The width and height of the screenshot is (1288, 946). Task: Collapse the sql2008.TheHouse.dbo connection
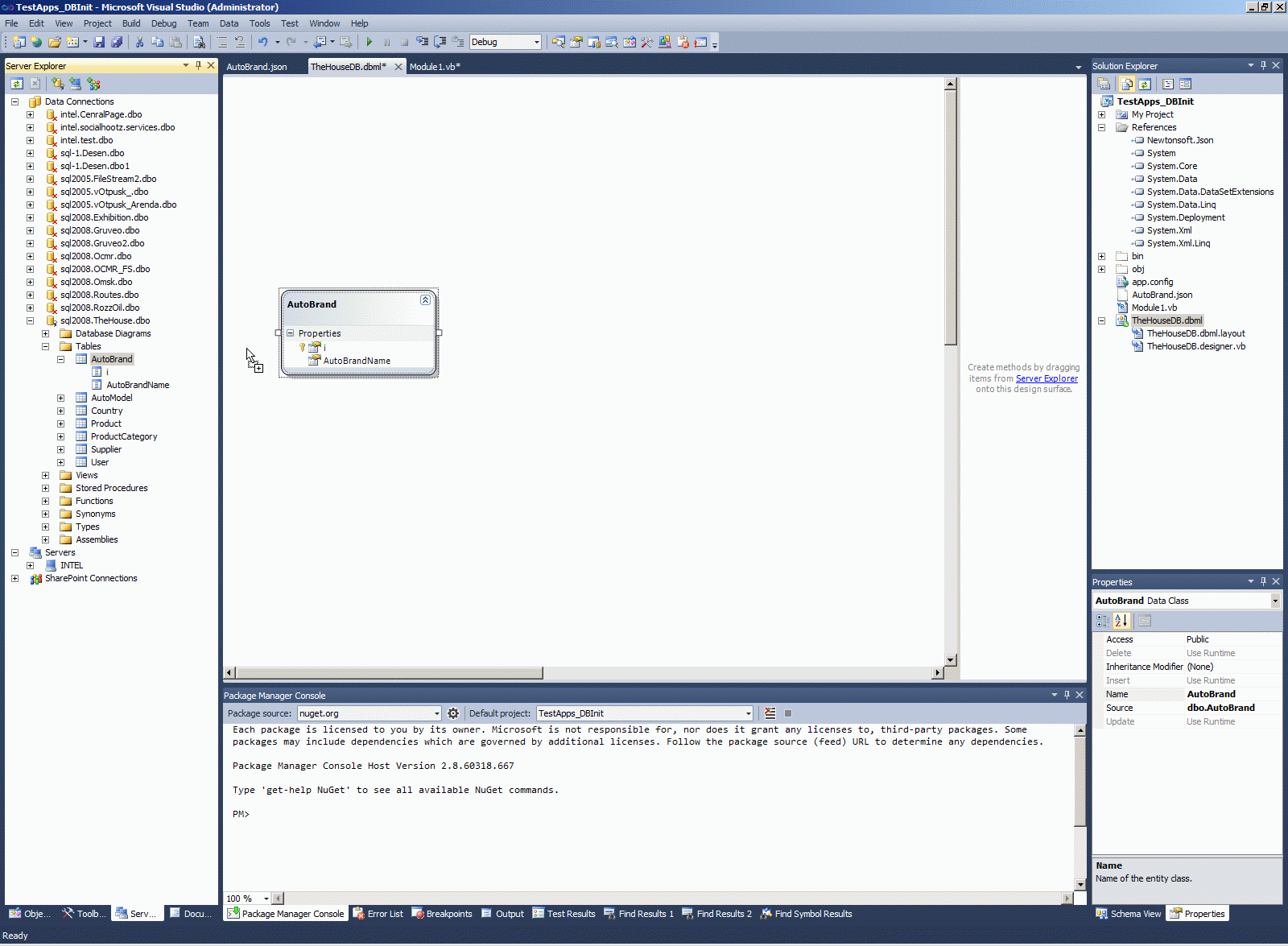pos(30,320)
